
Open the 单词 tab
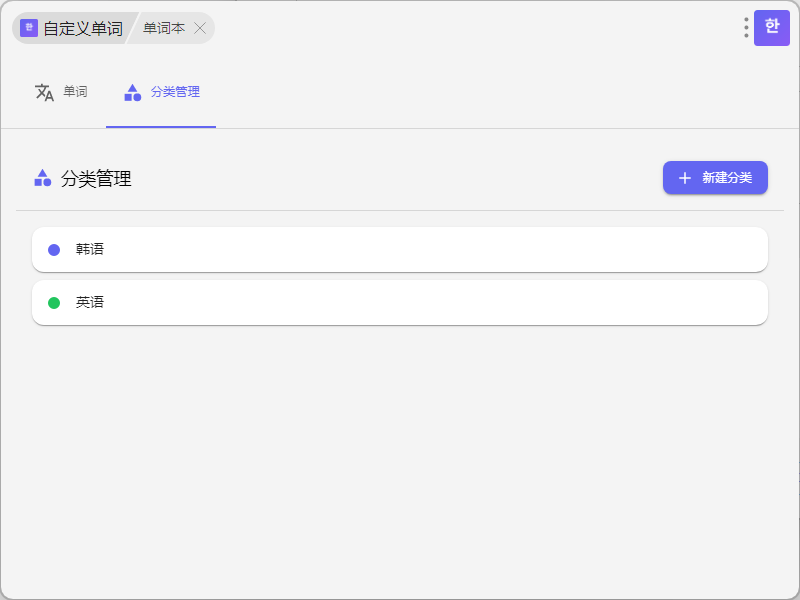coord(75,92)
